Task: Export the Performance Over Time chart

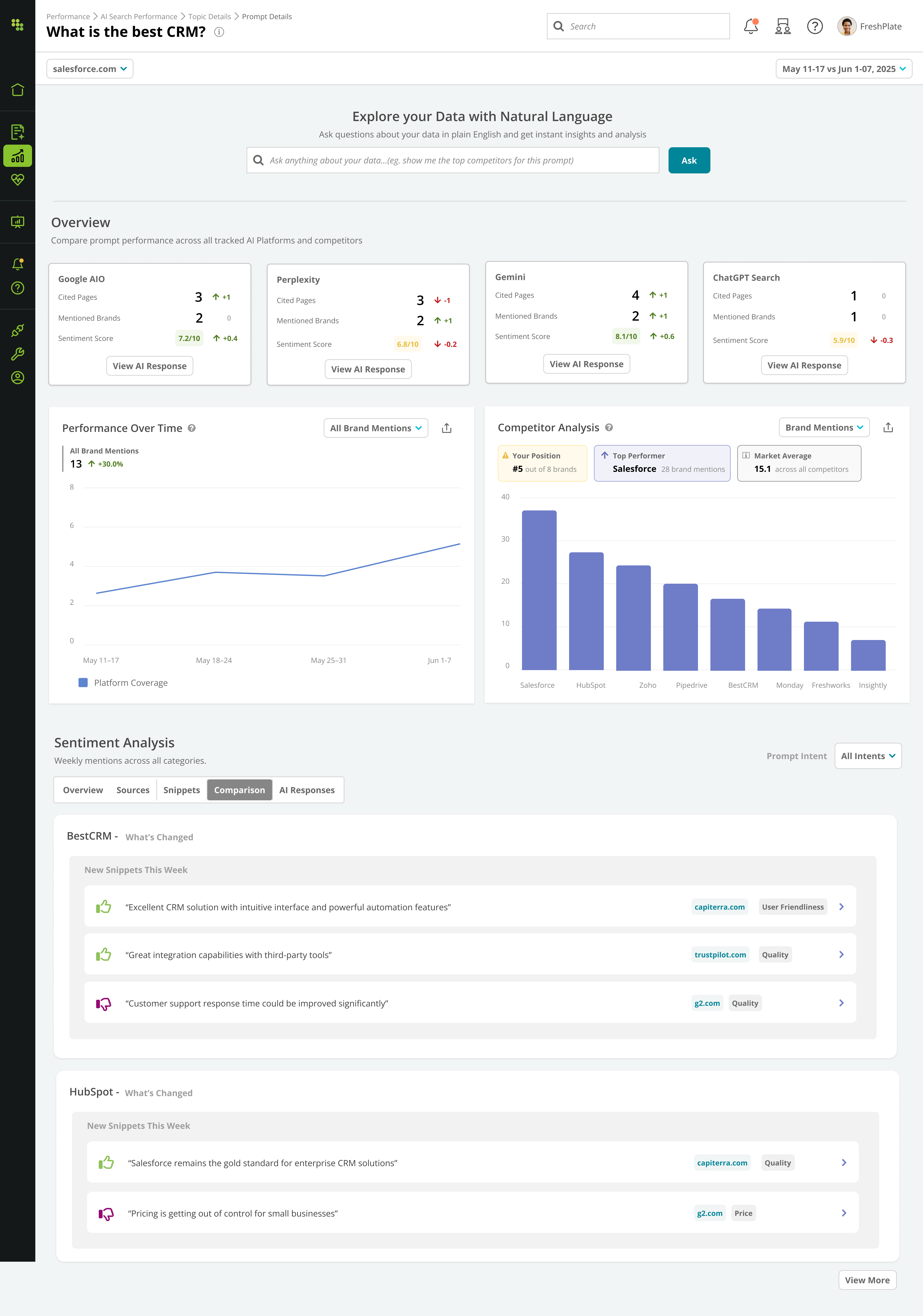Action: (447, 428)
